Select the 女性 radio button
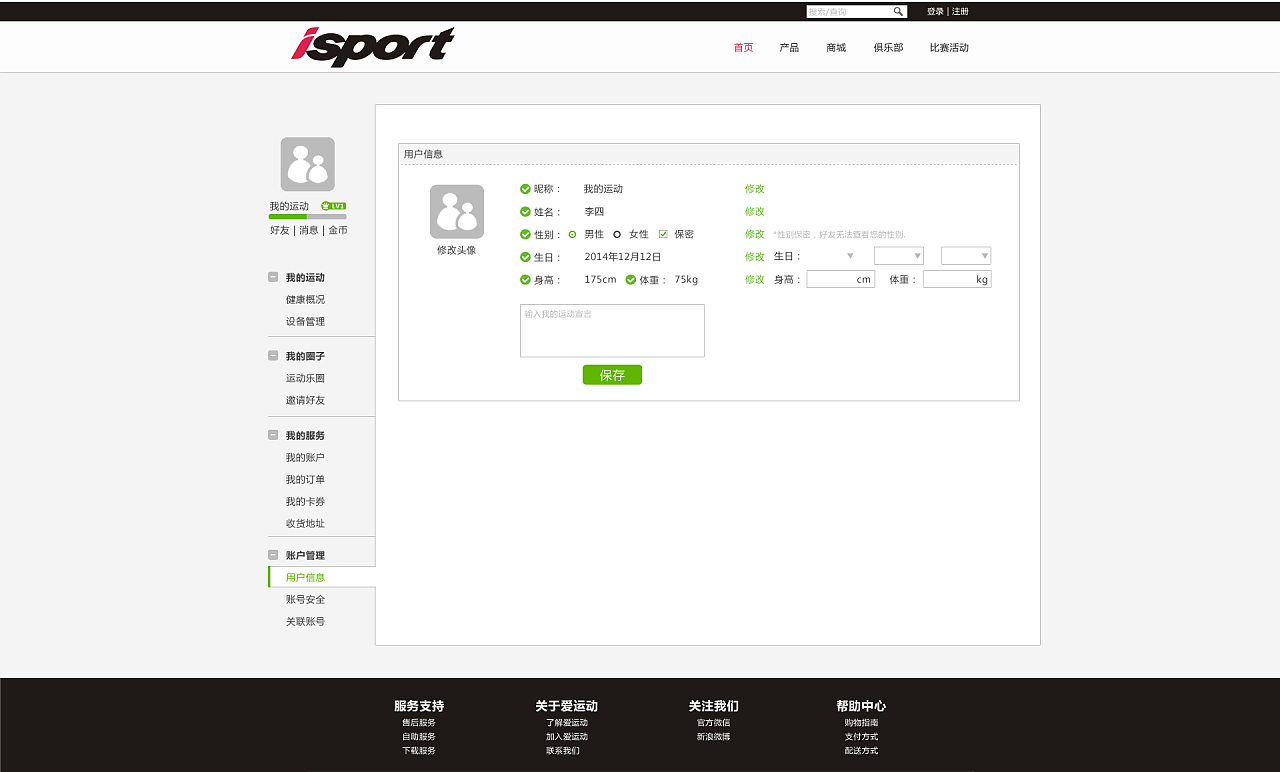This screenshot has height=772, width=1280. click(617, 235)
